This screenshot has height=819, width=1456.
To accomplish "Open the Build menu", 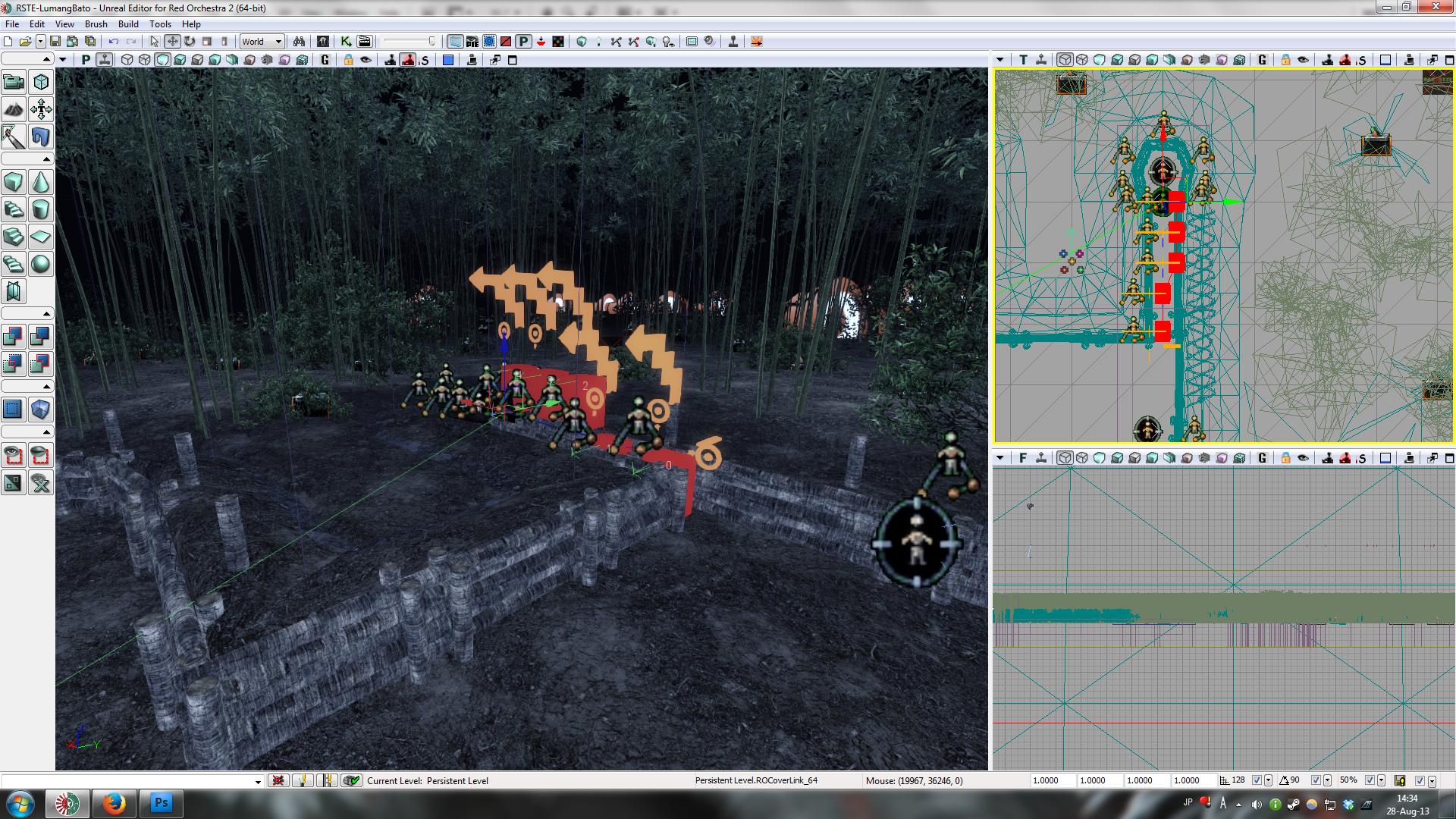I will tap(128, 24).
